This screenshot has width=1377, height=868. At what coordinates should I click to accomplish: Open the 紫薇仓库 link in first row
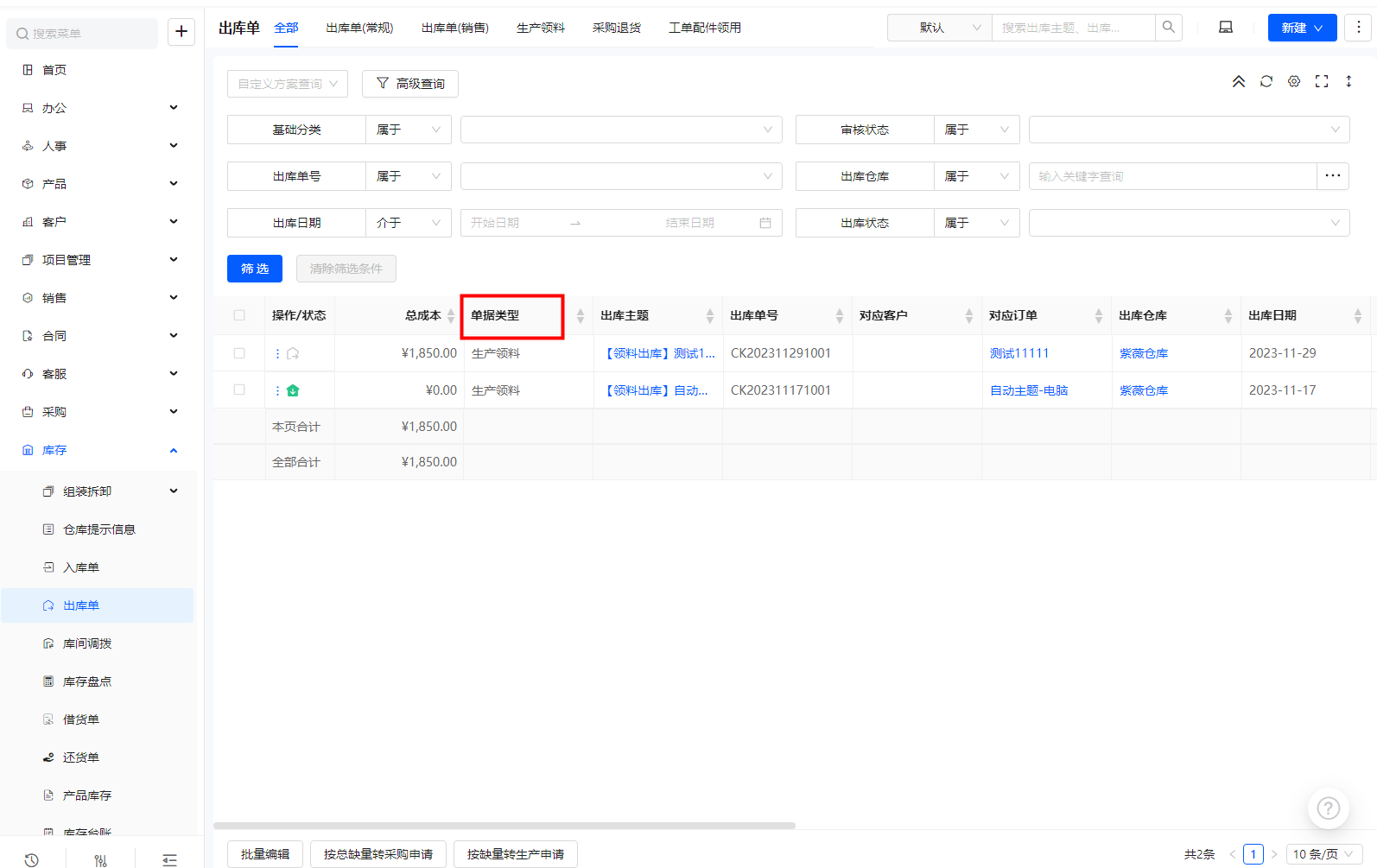tap(1144, 353)
